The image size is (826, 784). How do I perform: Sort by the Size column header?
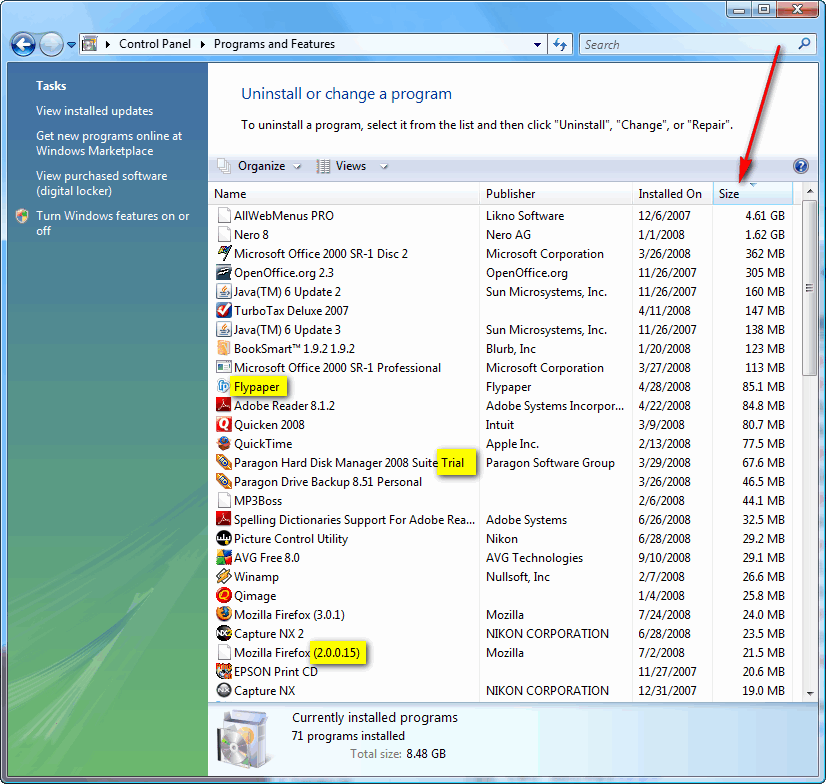click(x=753, y=194)
